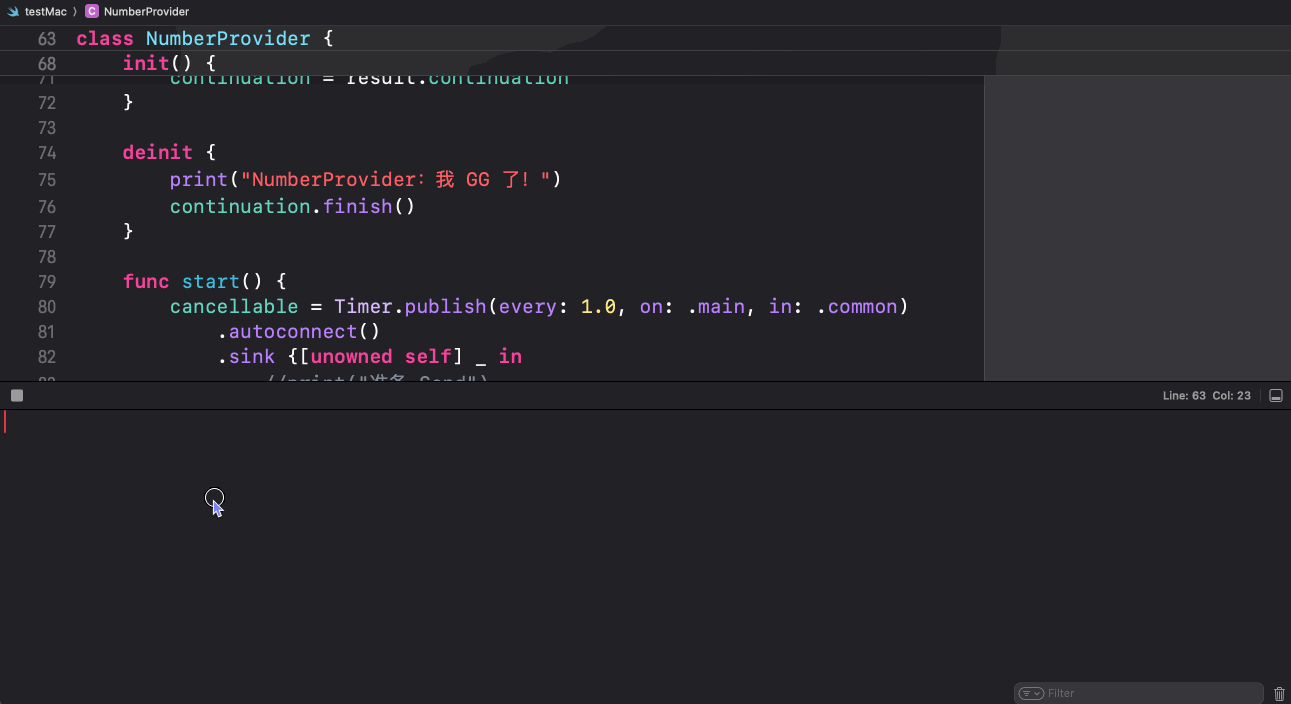The width and height of the screenshot is (1291, 704).
Task: Click the NumberProvider print string literal
Action: (x=396, y=180)
